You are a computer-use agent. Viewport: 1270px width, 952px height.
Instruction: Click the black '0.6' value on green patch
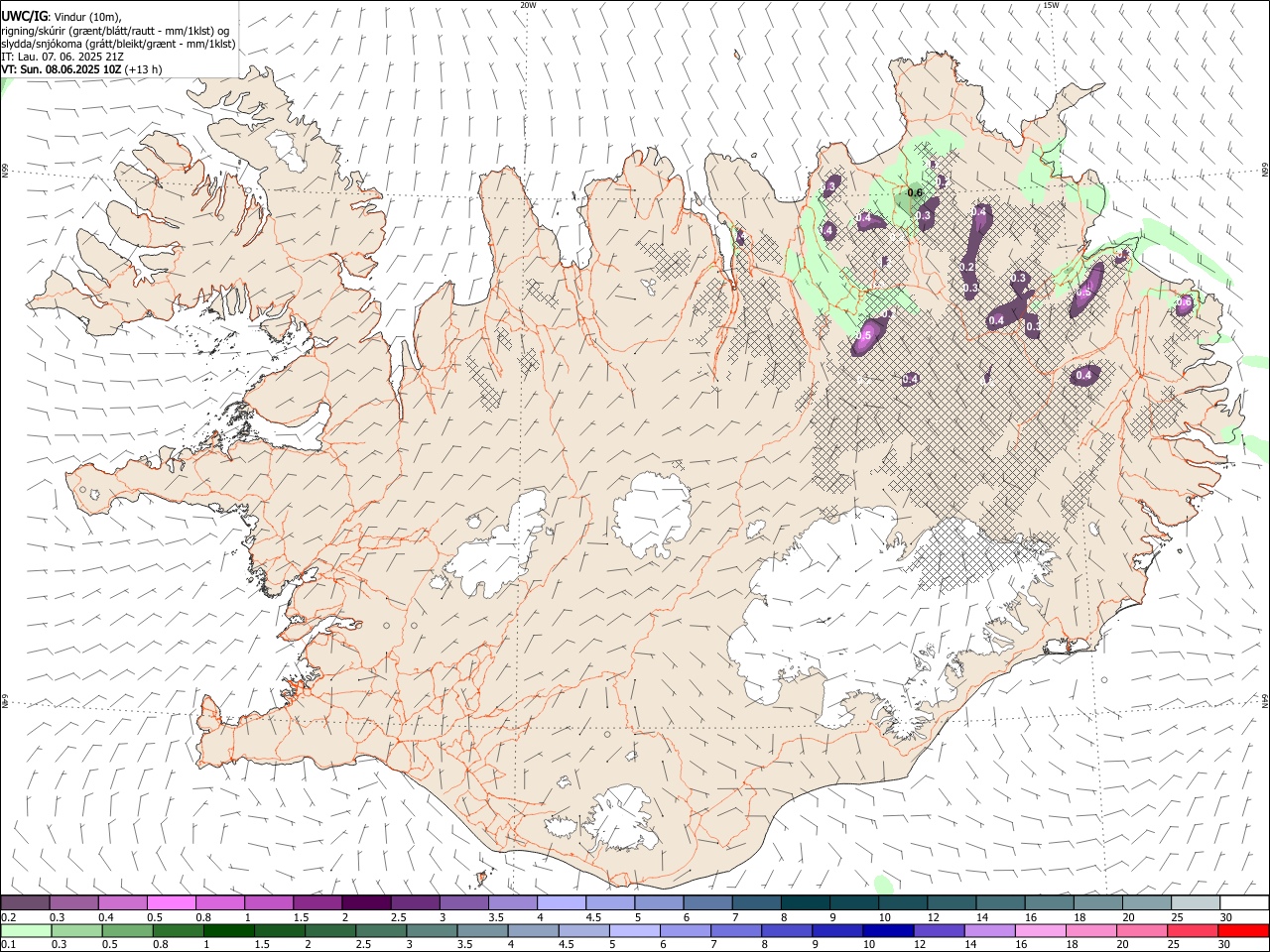(915, 192)
